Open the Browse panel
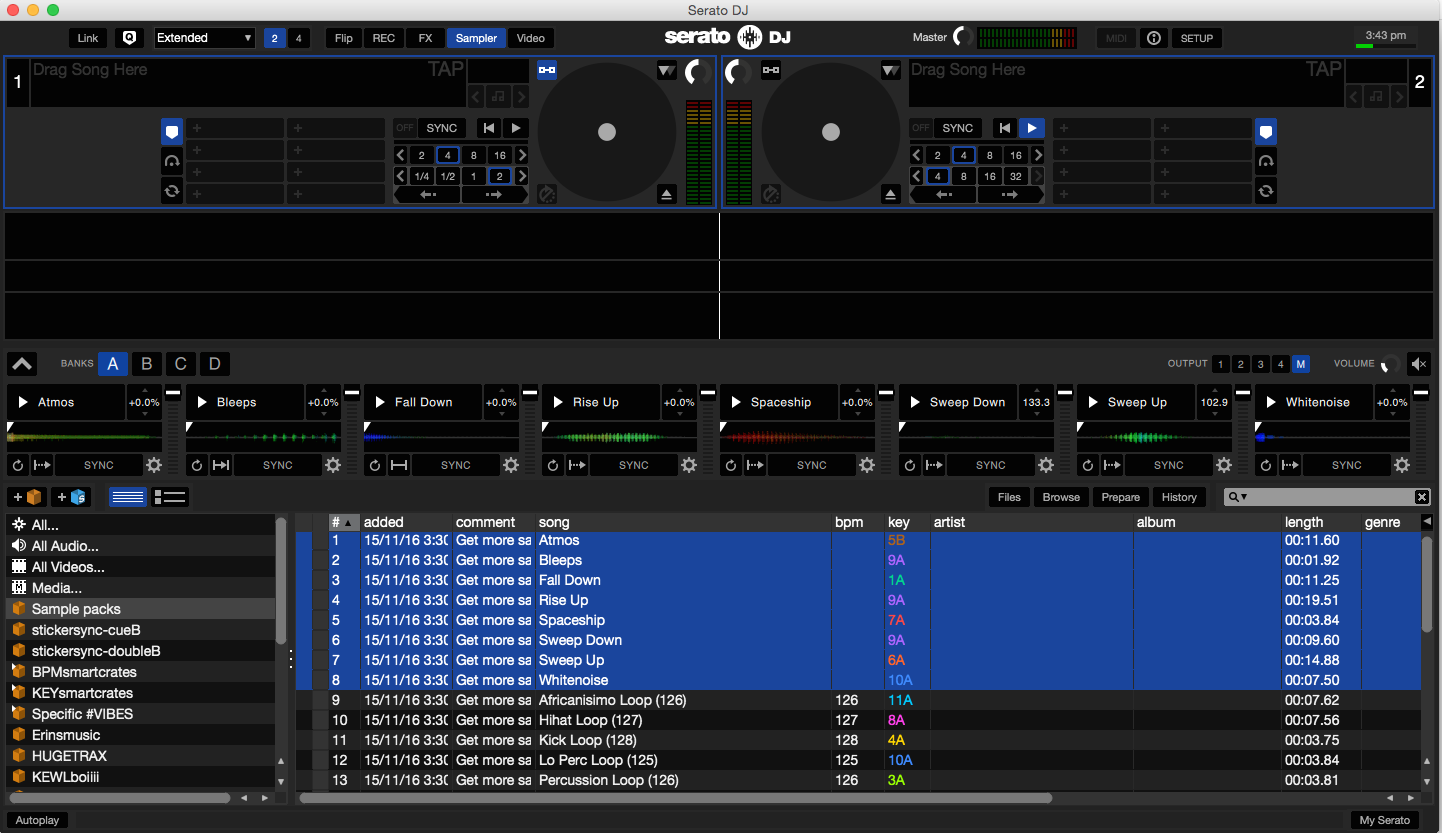Screen dimensions: 1442x833 [x=1061, y=497]
